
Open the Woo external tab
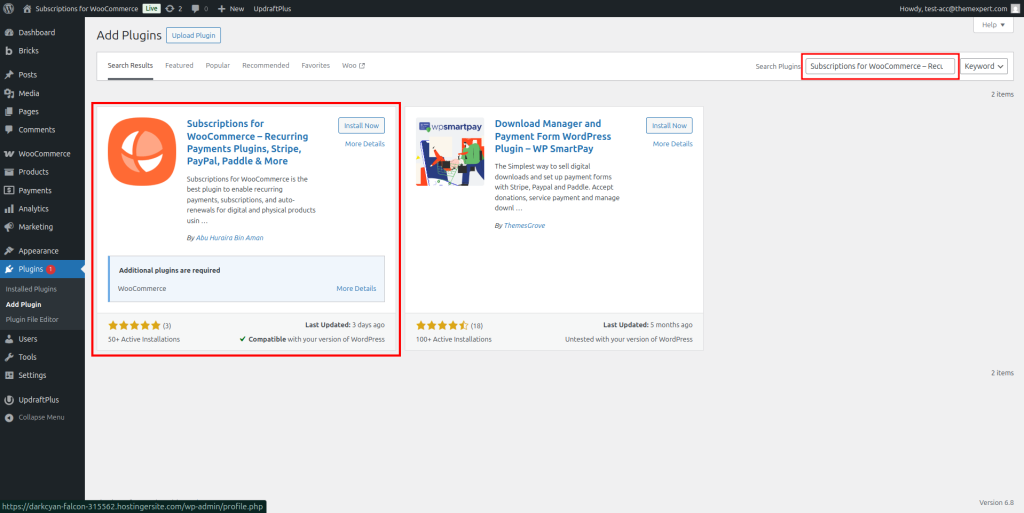click(x=353, y=66)
